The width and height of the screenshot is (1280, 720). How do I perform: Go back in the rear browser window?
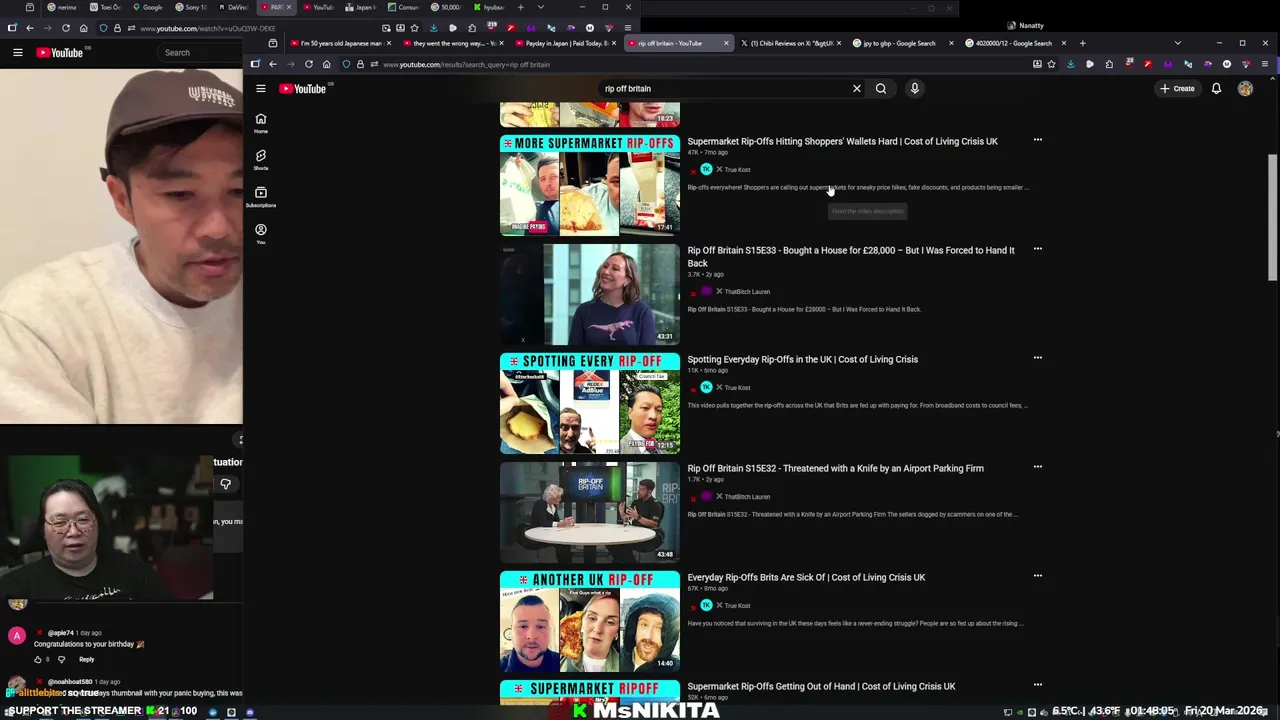pyautogui.click(x=29, y=28)
